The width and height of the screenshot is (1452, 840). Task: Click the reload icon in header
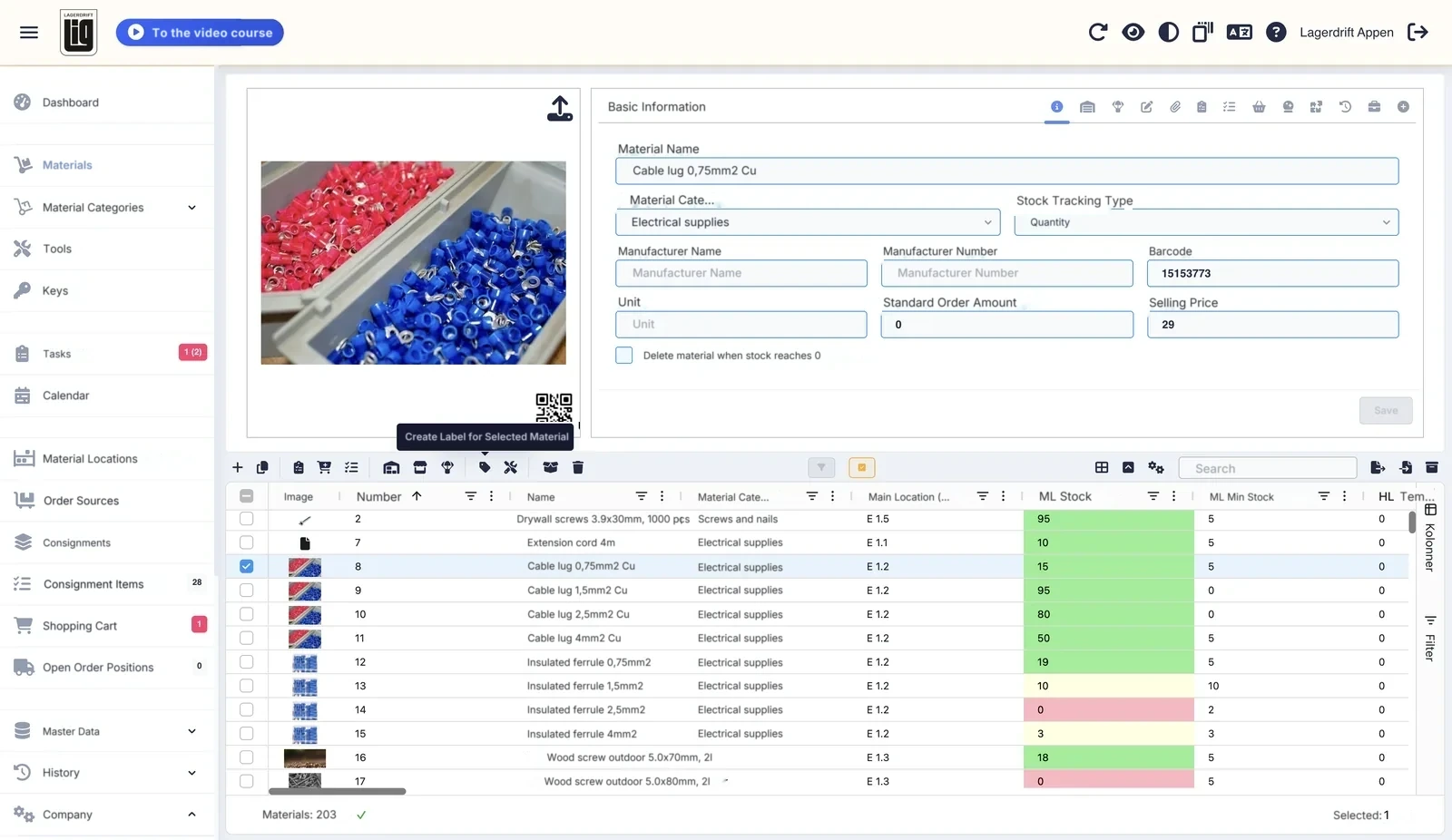1098,33
